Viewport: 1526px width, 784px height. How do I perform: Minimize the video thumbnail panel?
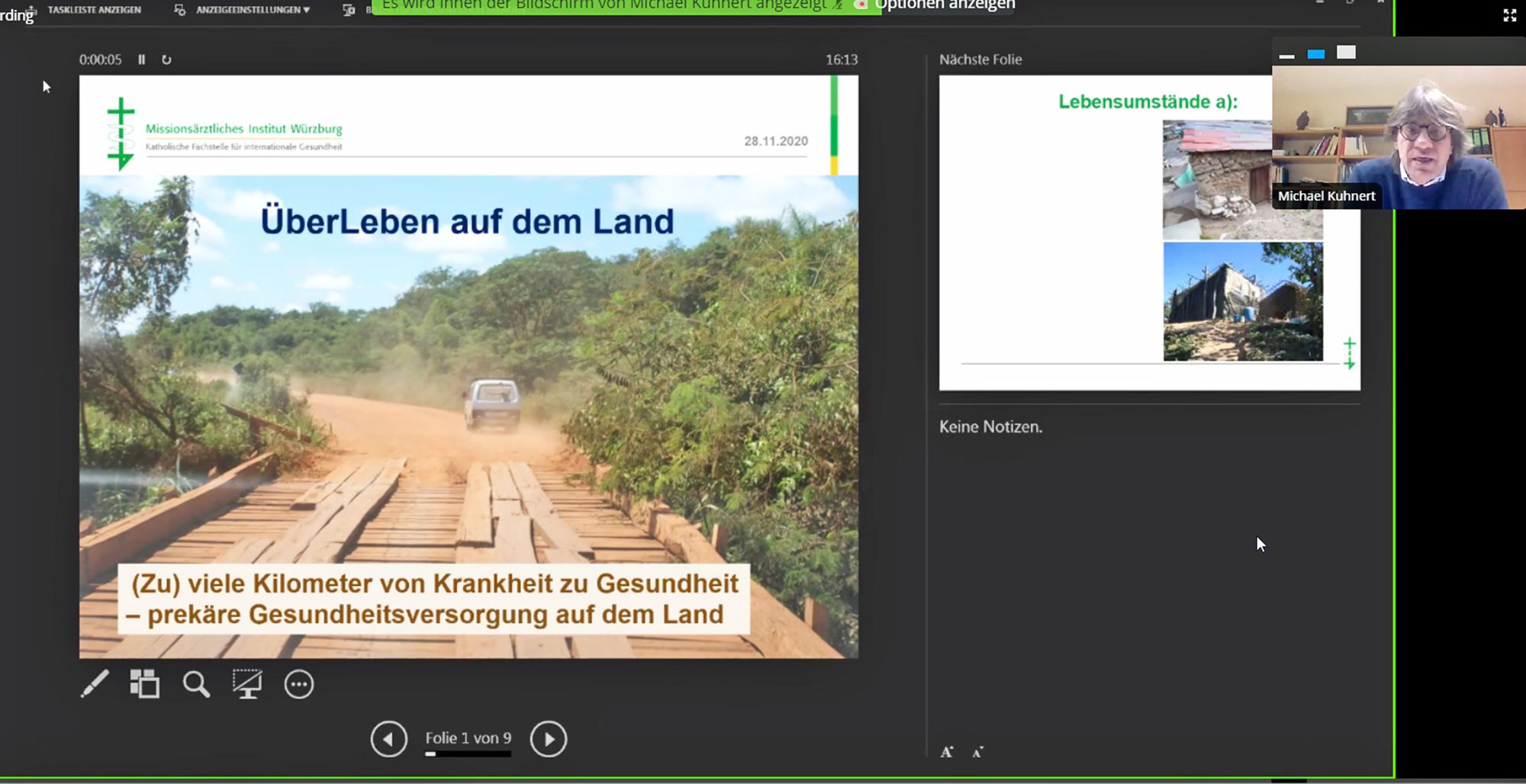coord(1286,54)
